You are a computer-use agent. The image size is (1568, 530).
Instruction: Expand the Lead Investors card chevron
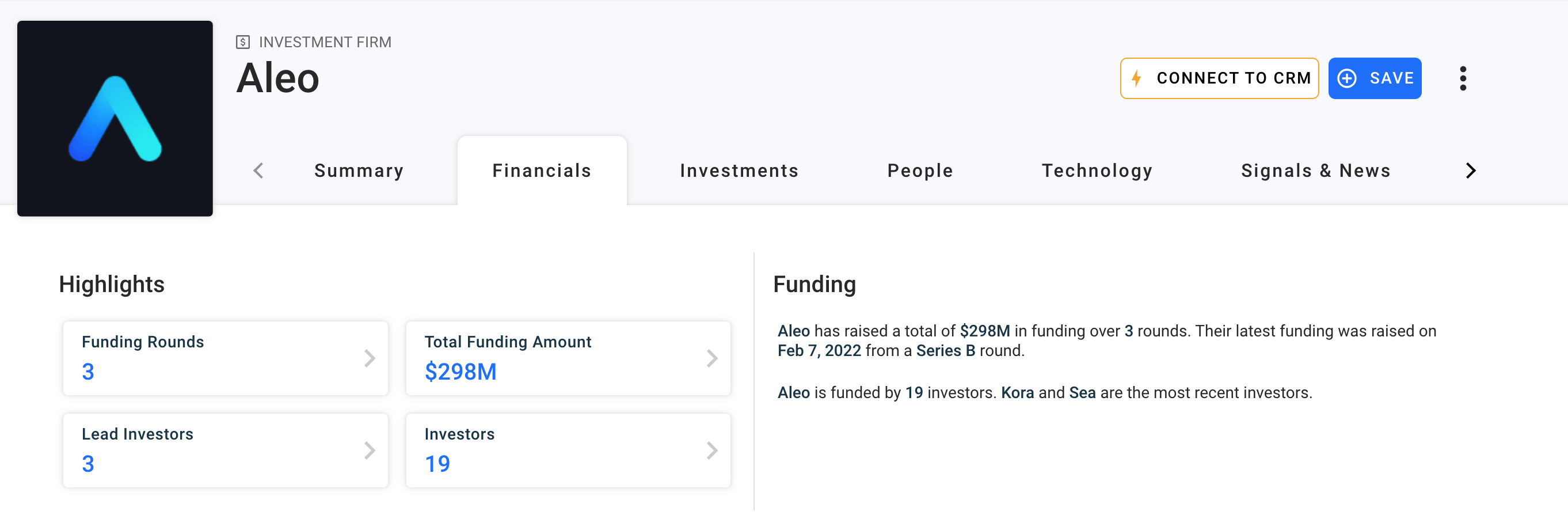(370, 450)
